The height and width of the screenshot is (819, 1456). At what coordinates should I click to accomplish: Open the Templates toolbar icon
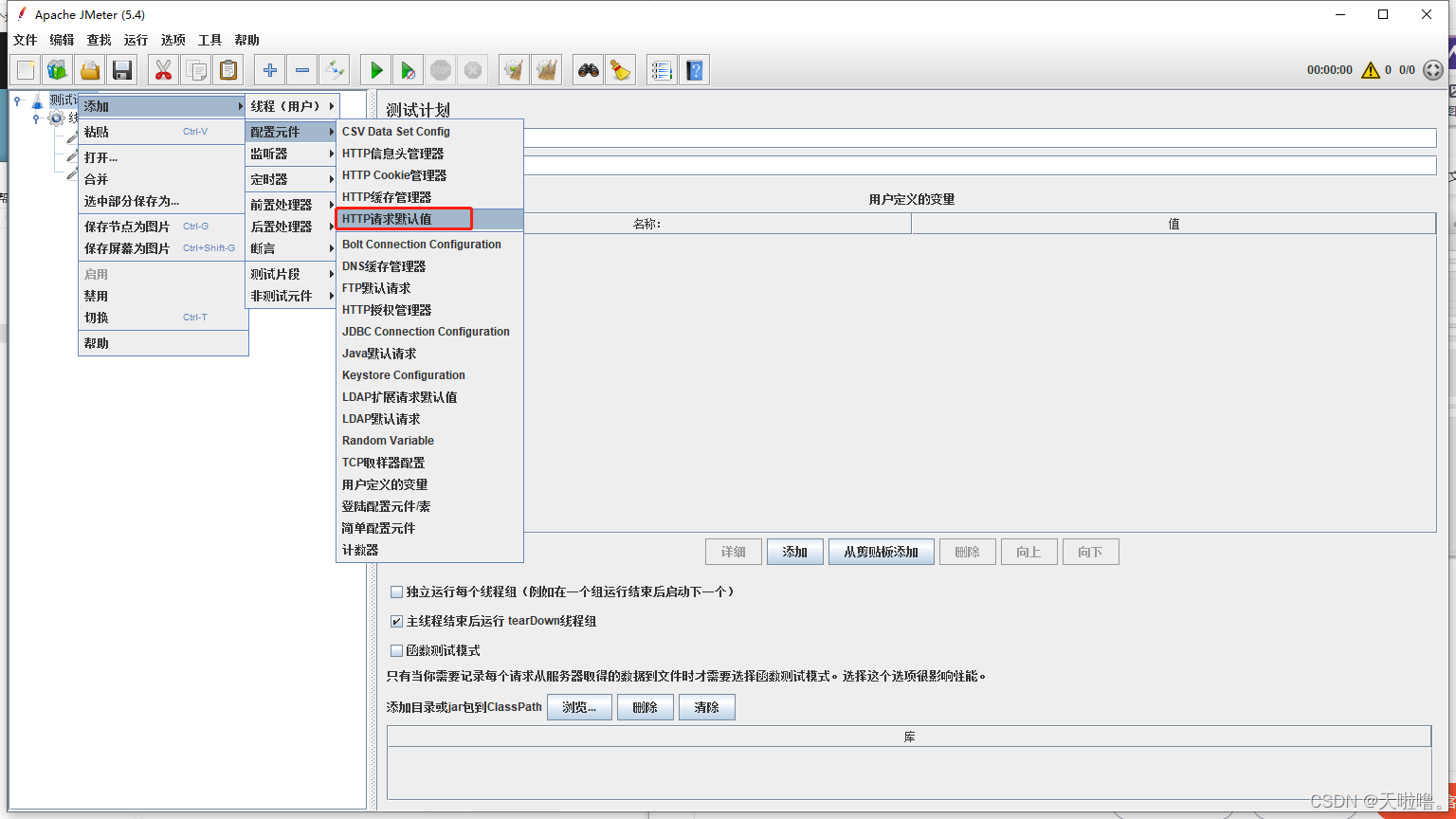point(58,70)
